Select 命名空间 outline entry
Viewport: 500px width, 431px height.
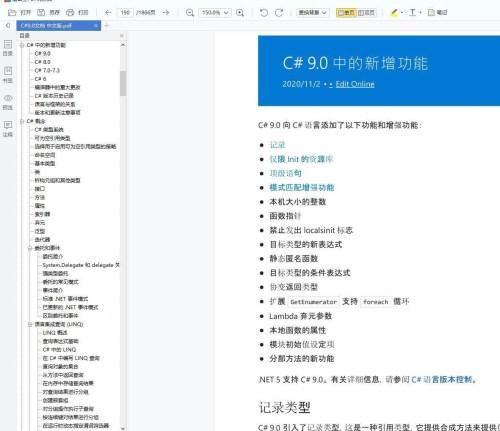click(x=45, y=155)
